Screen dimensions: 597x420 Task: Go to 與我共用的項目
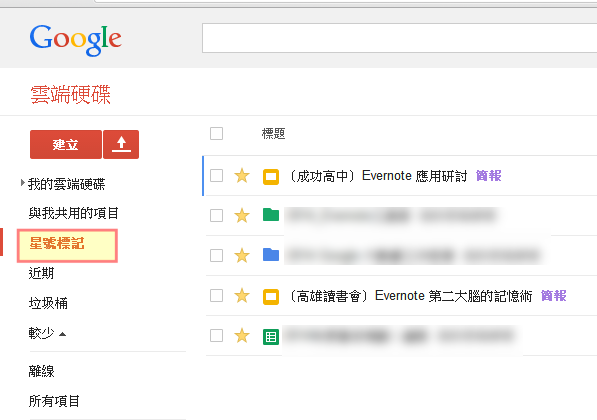[73, 213]
